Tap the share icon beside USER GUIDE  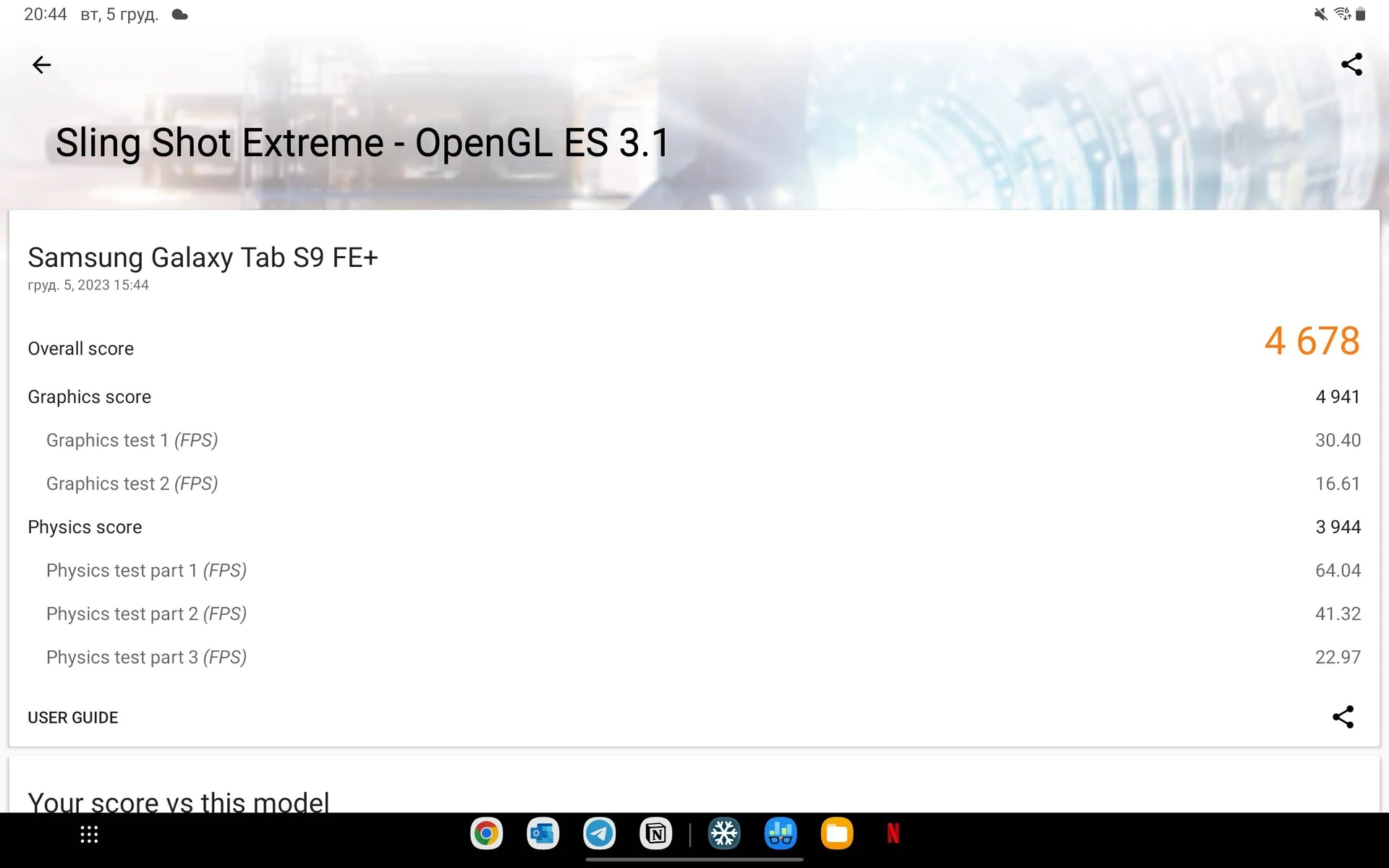coord(1343,717)
